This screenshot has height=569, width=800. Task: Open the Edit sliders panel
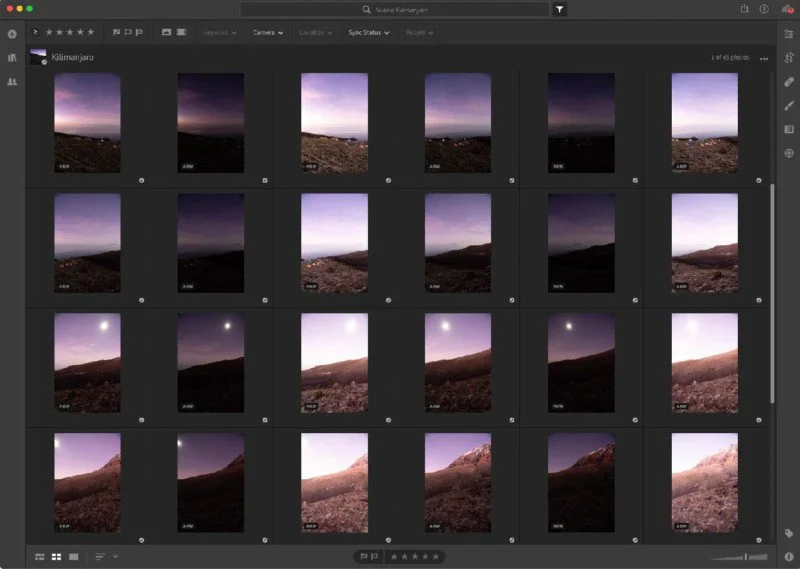[x=789, y=34]
